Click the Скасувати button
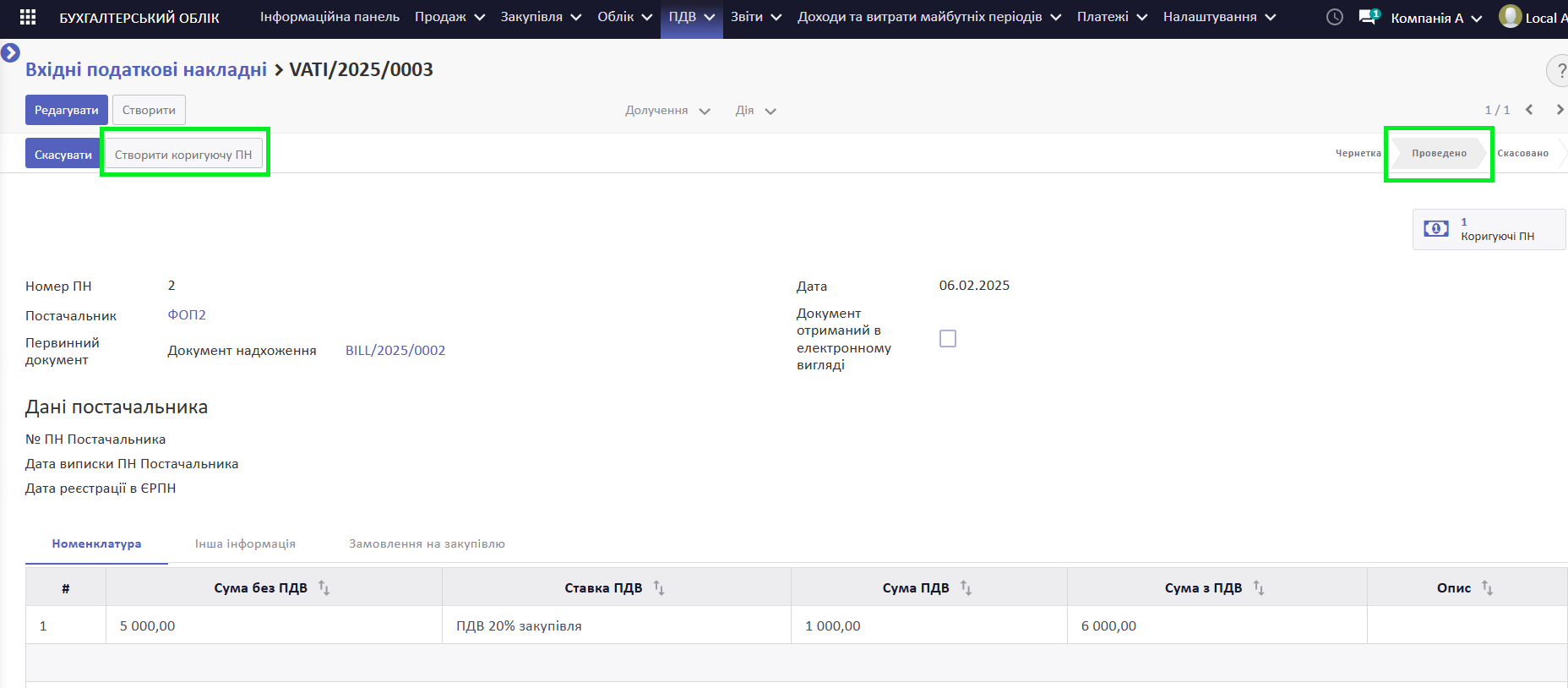Viewport: 1568px width, 688px height. [63, 155]
